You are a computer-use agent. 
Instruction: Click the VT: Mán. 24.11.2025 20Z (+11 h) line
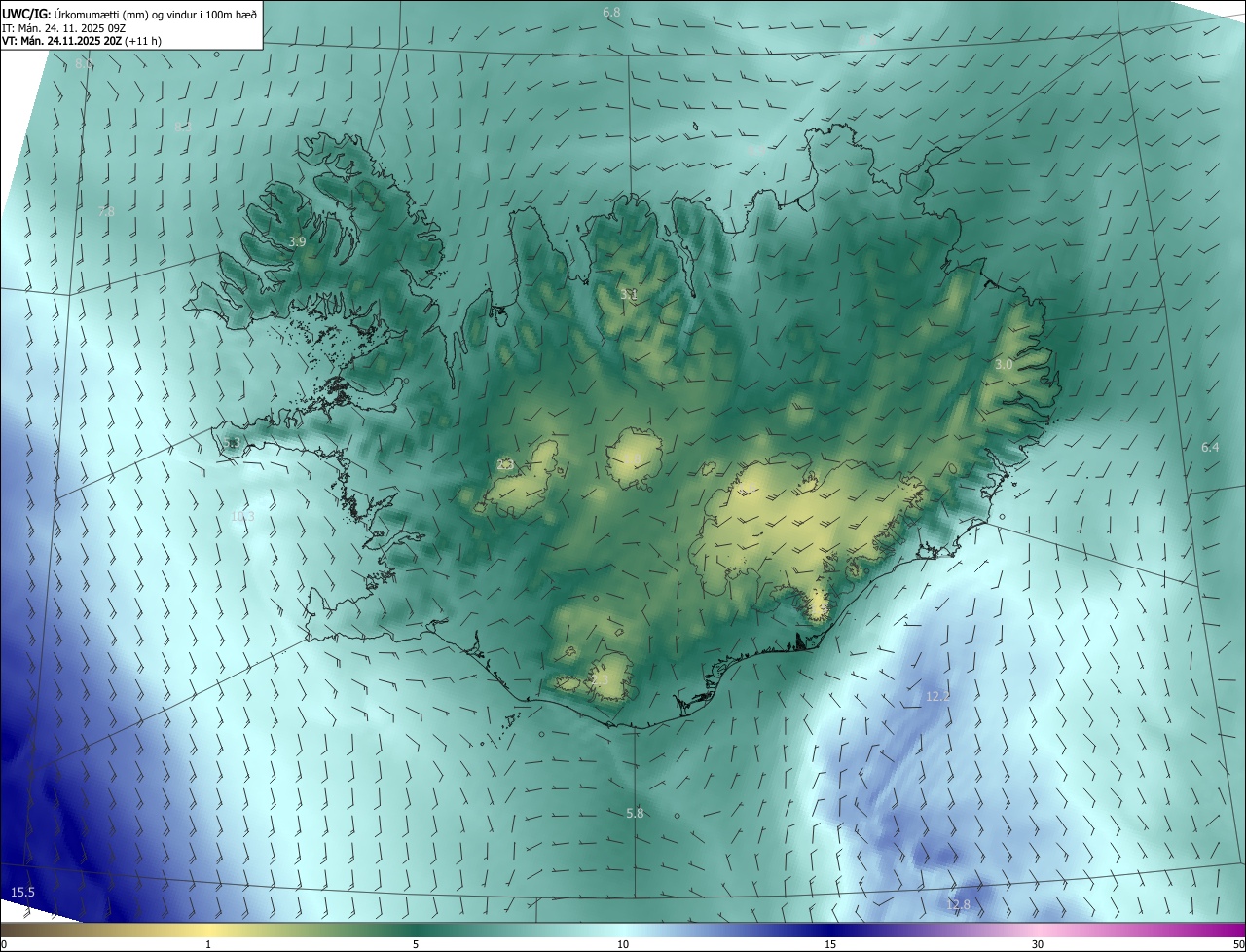(82, 41)
